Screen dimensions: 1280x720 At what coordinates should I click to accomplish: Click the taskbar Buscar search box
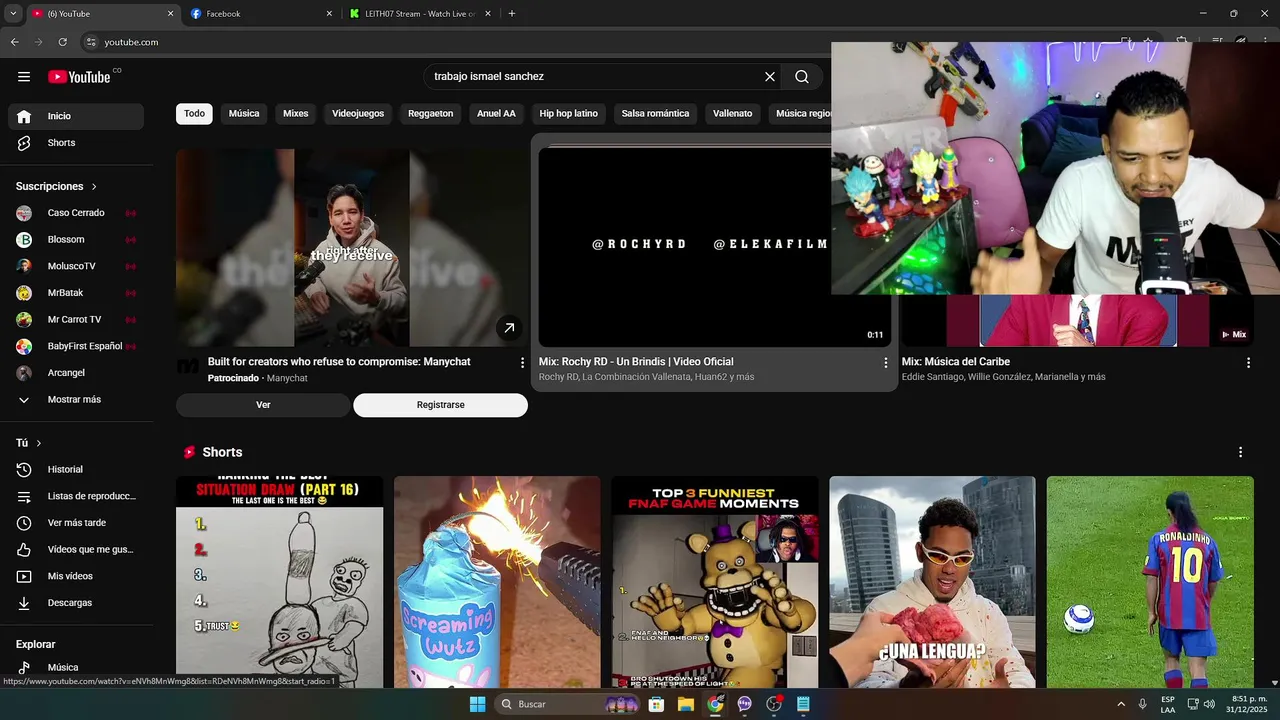[568, 704]
